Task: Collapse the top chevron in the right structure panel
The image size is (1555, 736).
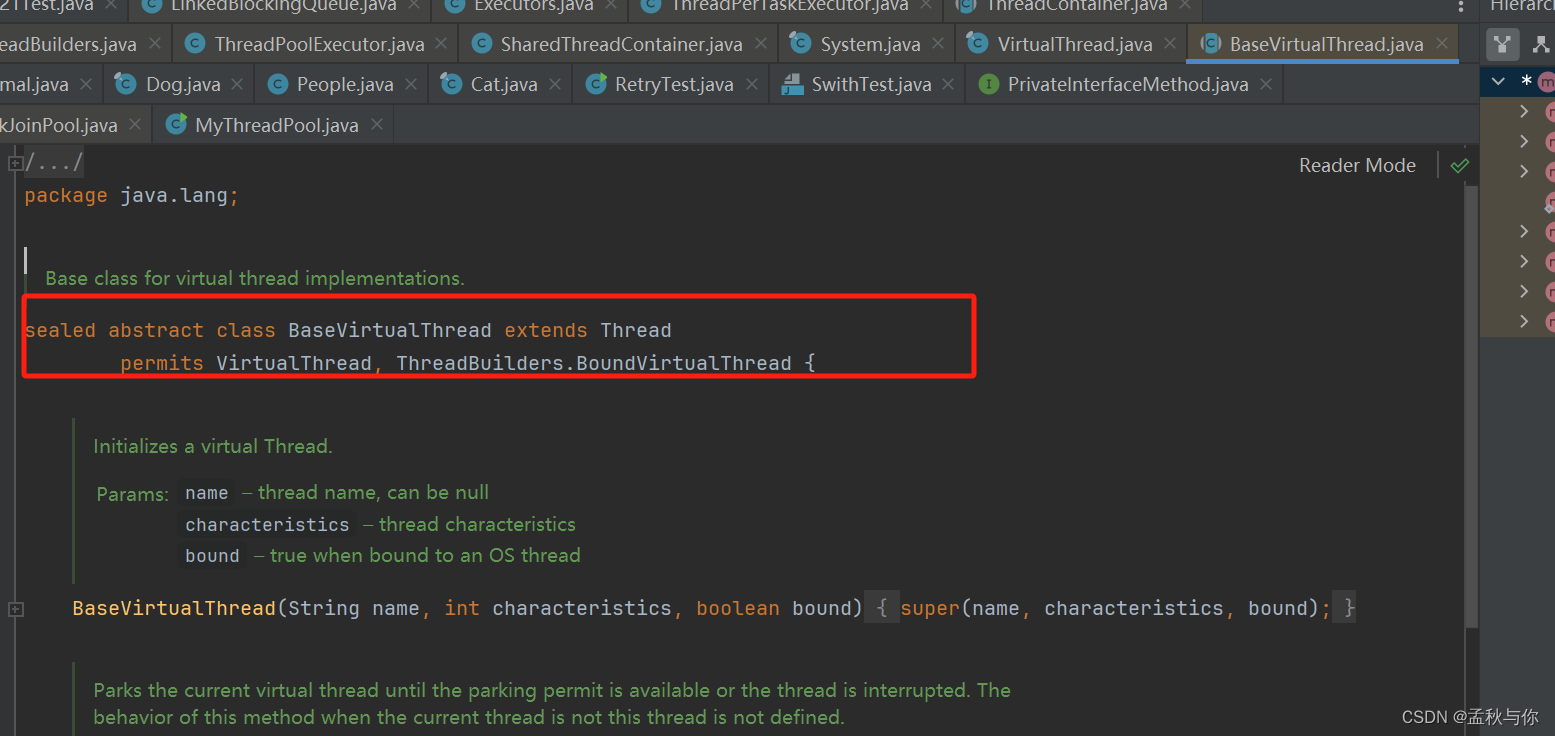Action: [x=1497, y=82]
